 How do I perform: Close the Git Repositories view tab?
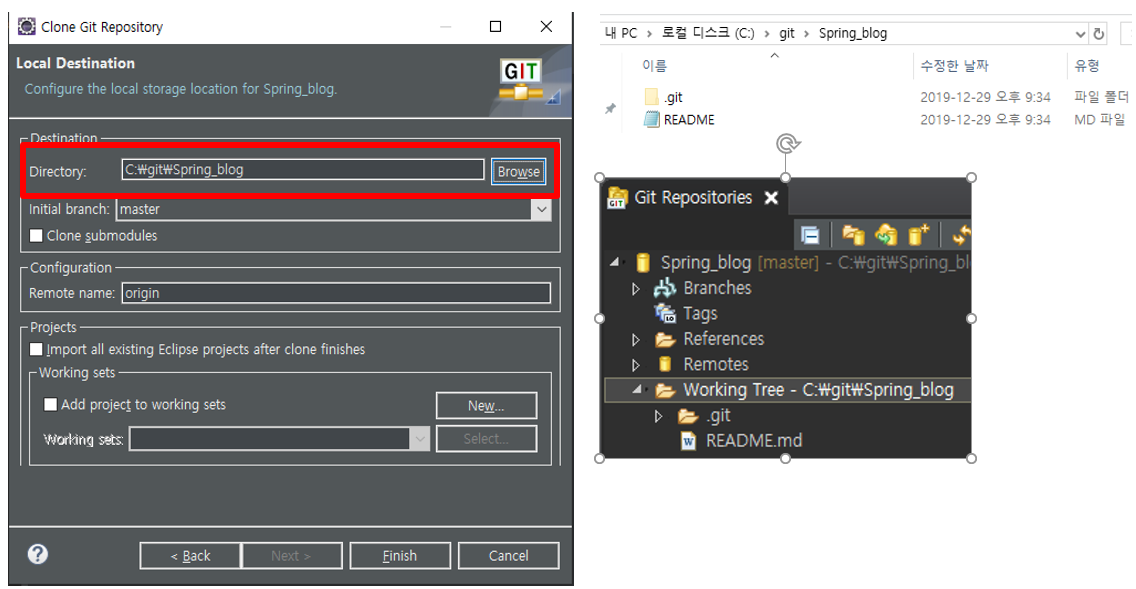[x=772, y=198]
